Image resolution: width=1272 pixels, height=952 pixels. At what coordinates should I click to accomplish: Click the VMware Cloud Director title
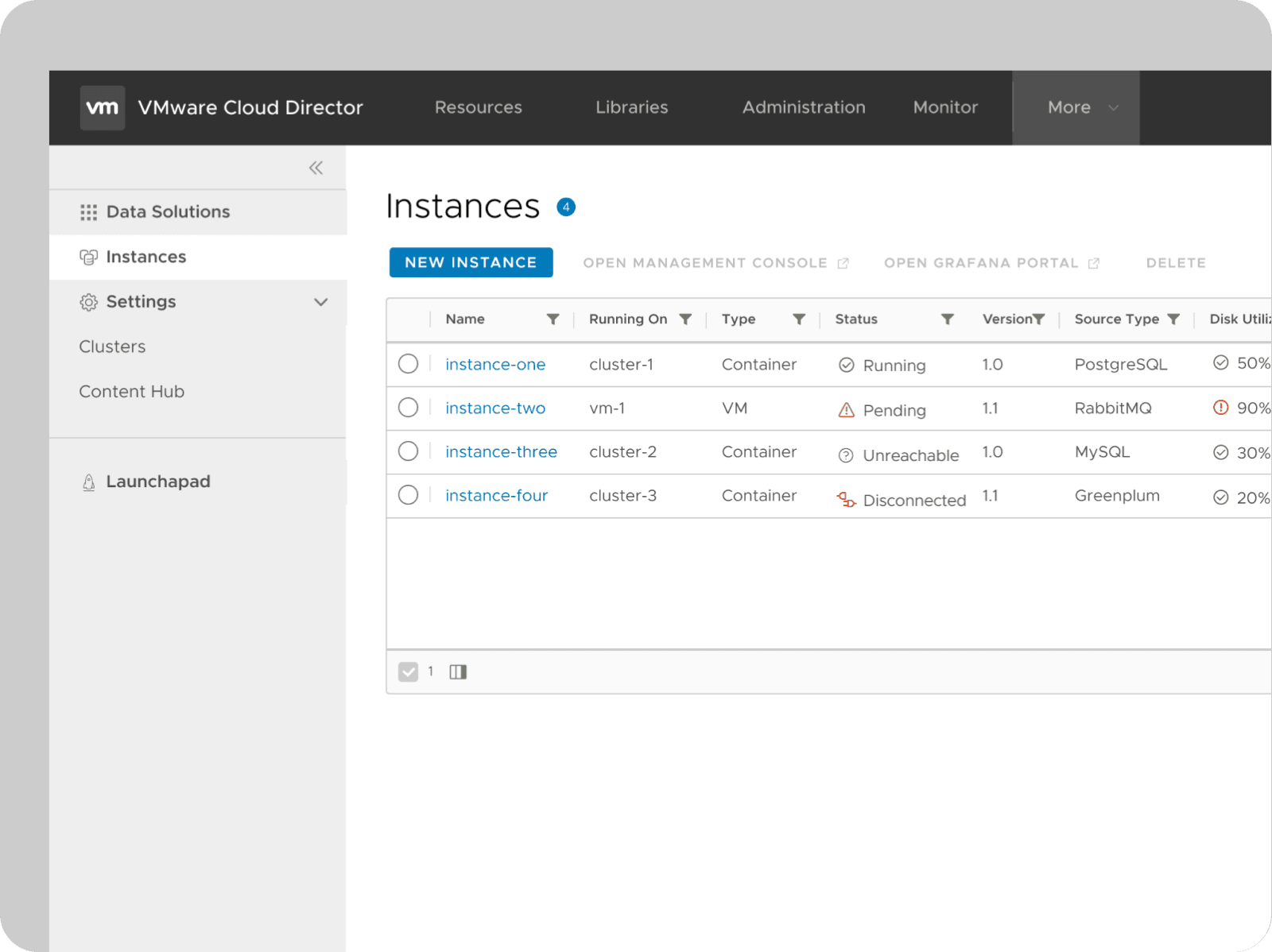[x=250, y=108]
